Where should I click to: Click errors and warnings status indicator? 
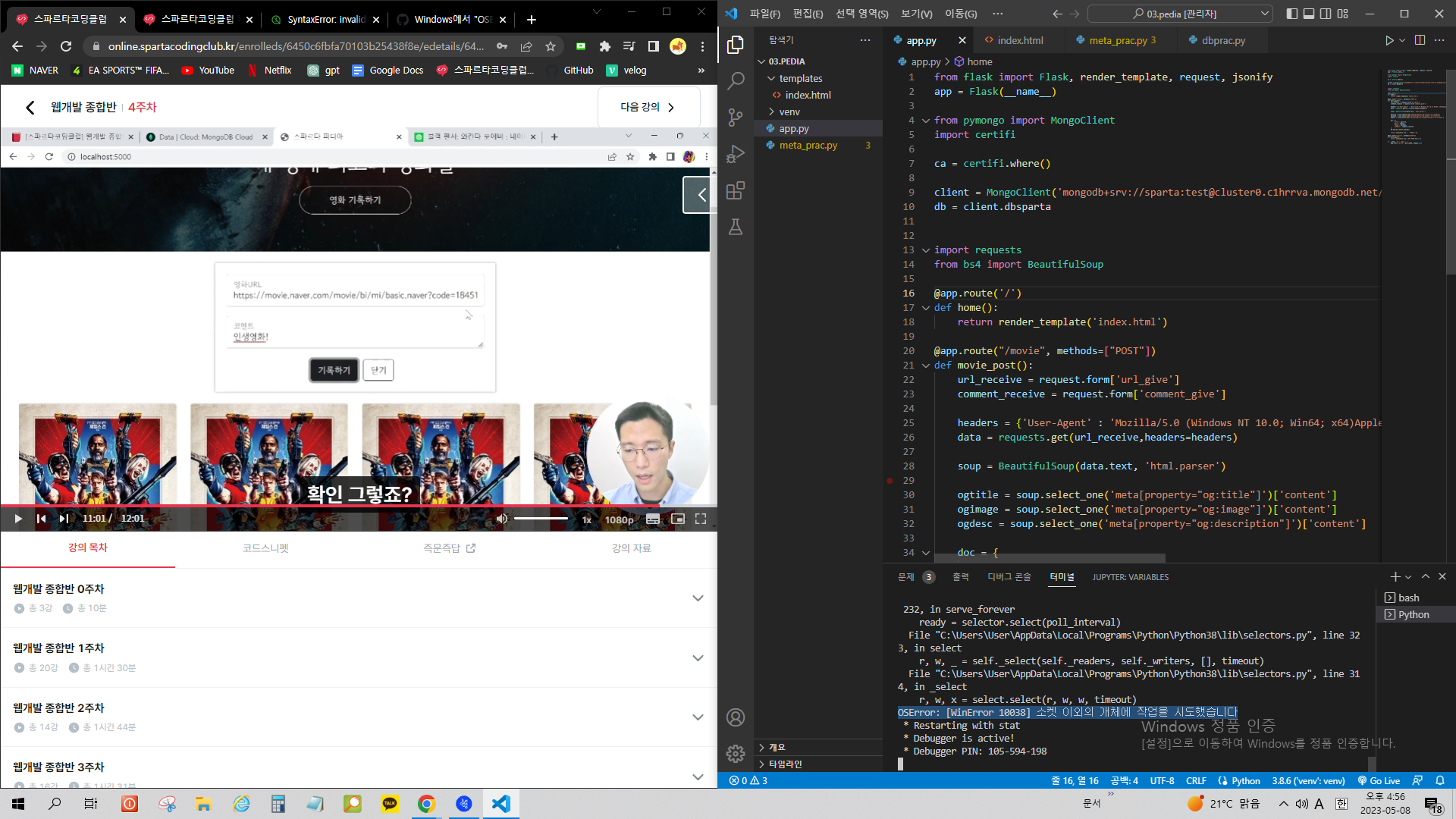pos(748,780)
